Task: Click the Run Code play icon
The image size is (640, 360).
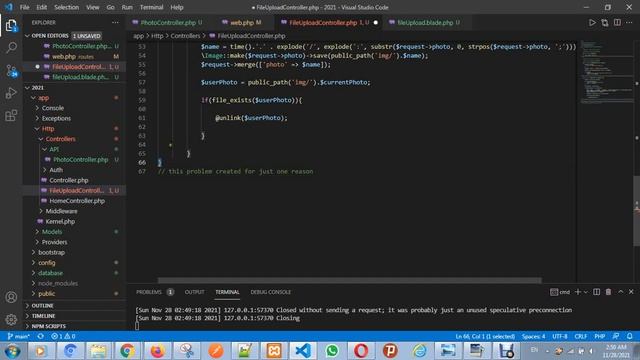Action: pyautogui.click(x=592, y=22)
